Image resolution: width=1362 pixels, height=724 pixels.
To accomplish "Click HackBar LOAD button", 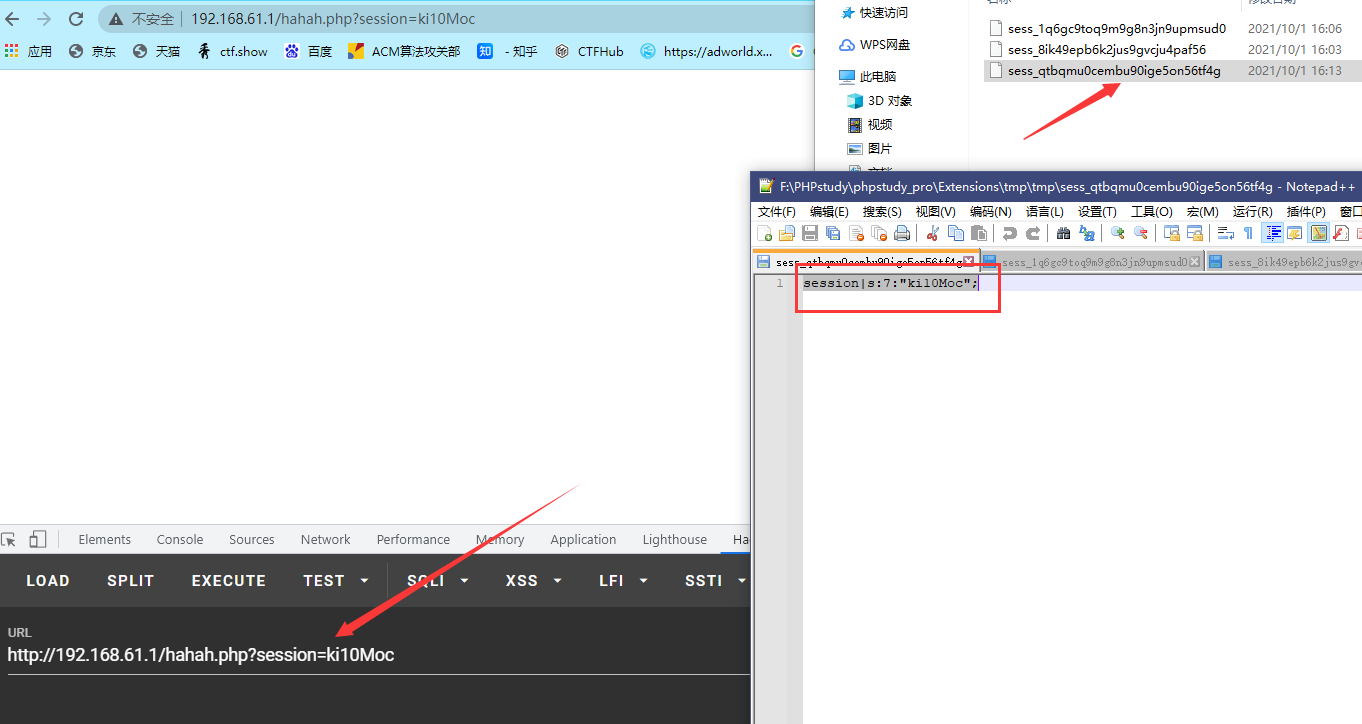I will (48, 580).
